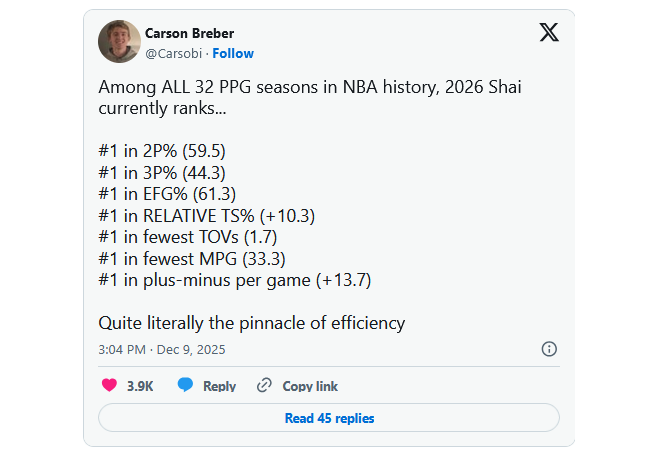Click the '#1 in RELATIVE TS% (+10.3)' line

(x=205, y=215)
